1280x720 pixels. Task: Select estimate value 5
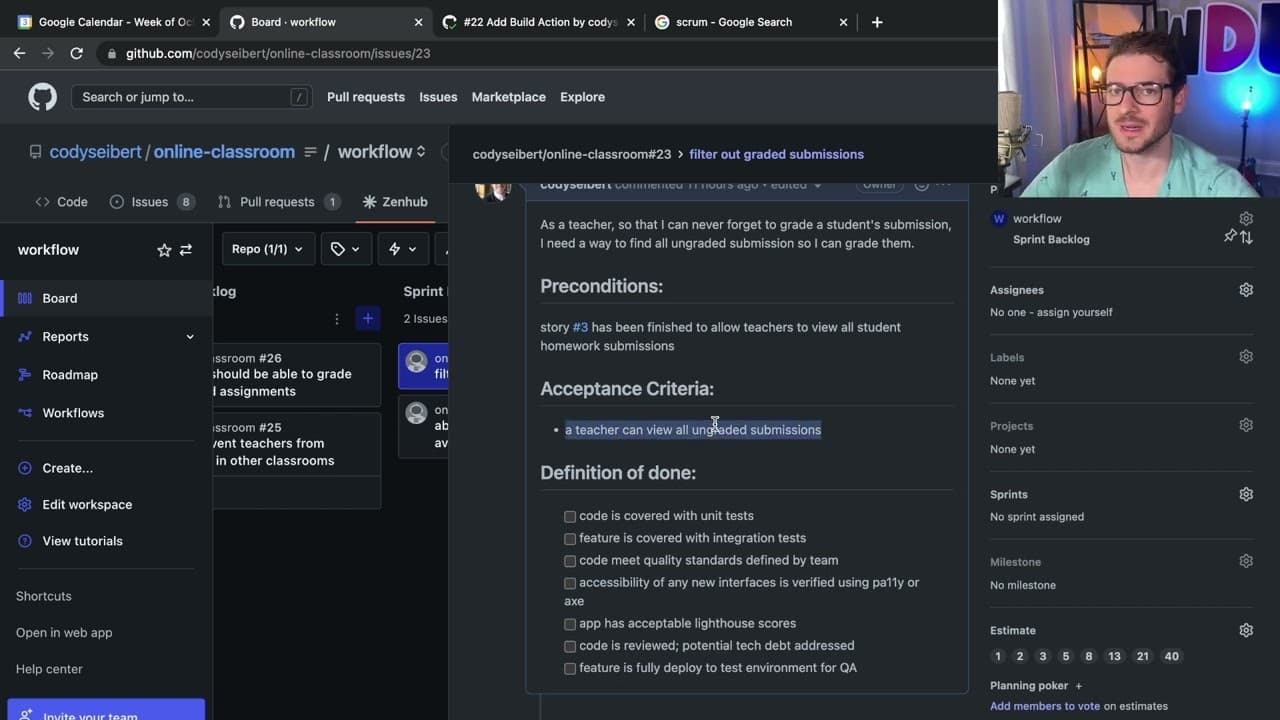tap(1066, 656)
